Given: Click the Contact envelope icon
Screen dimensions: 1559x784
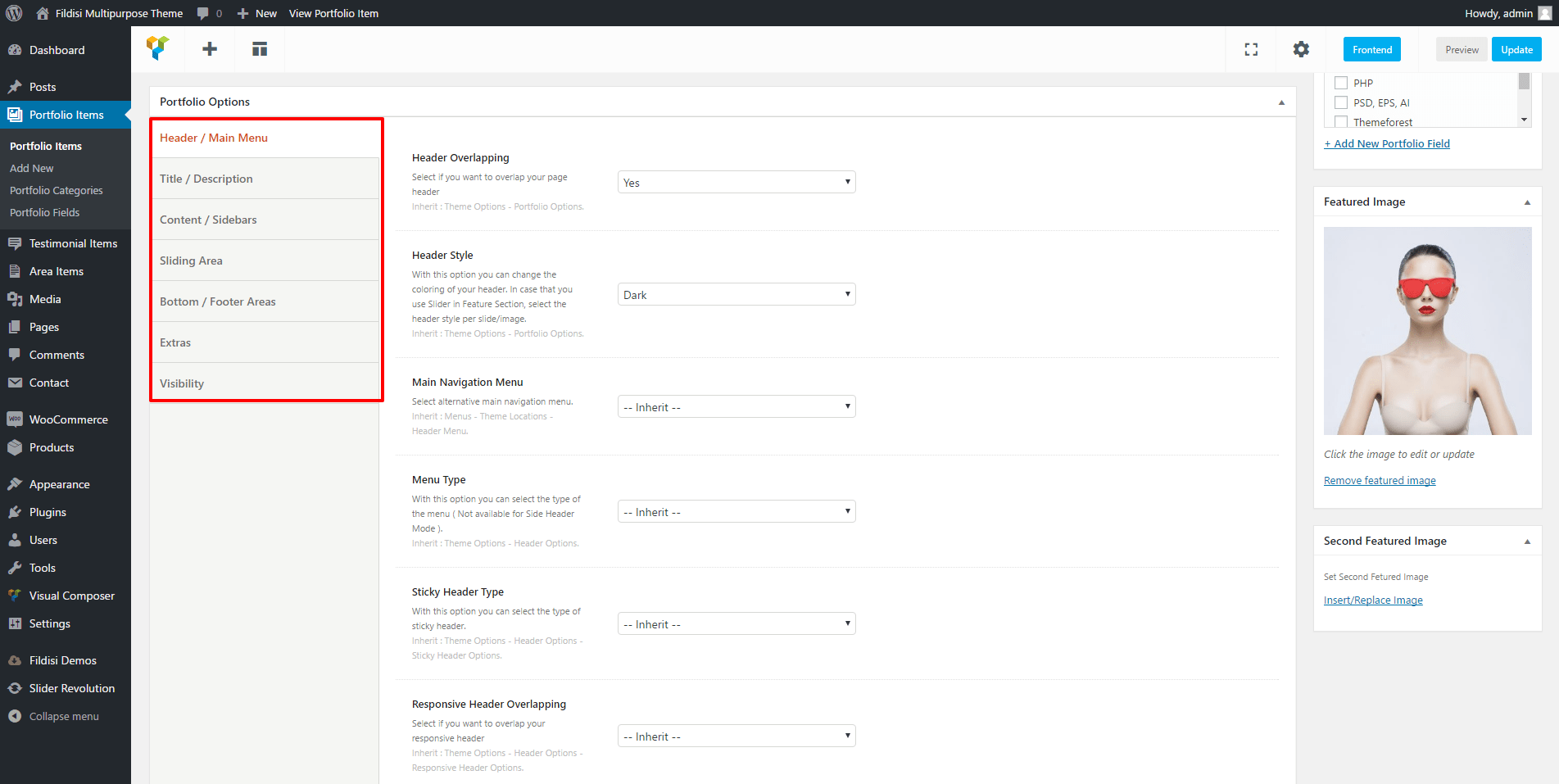Looking at the screenshot, I should point(15,383).
